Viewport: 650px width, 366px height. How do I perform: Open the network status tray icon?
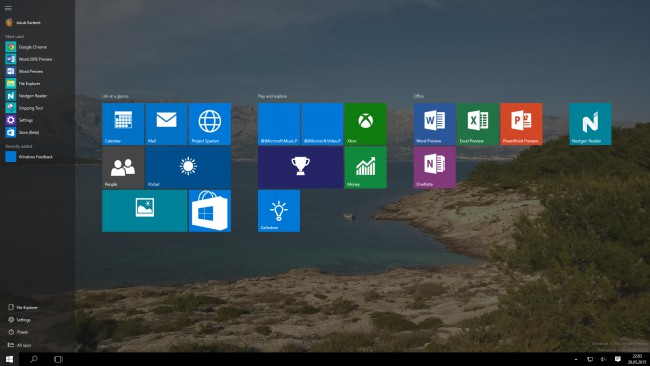(x=590, y=359)
